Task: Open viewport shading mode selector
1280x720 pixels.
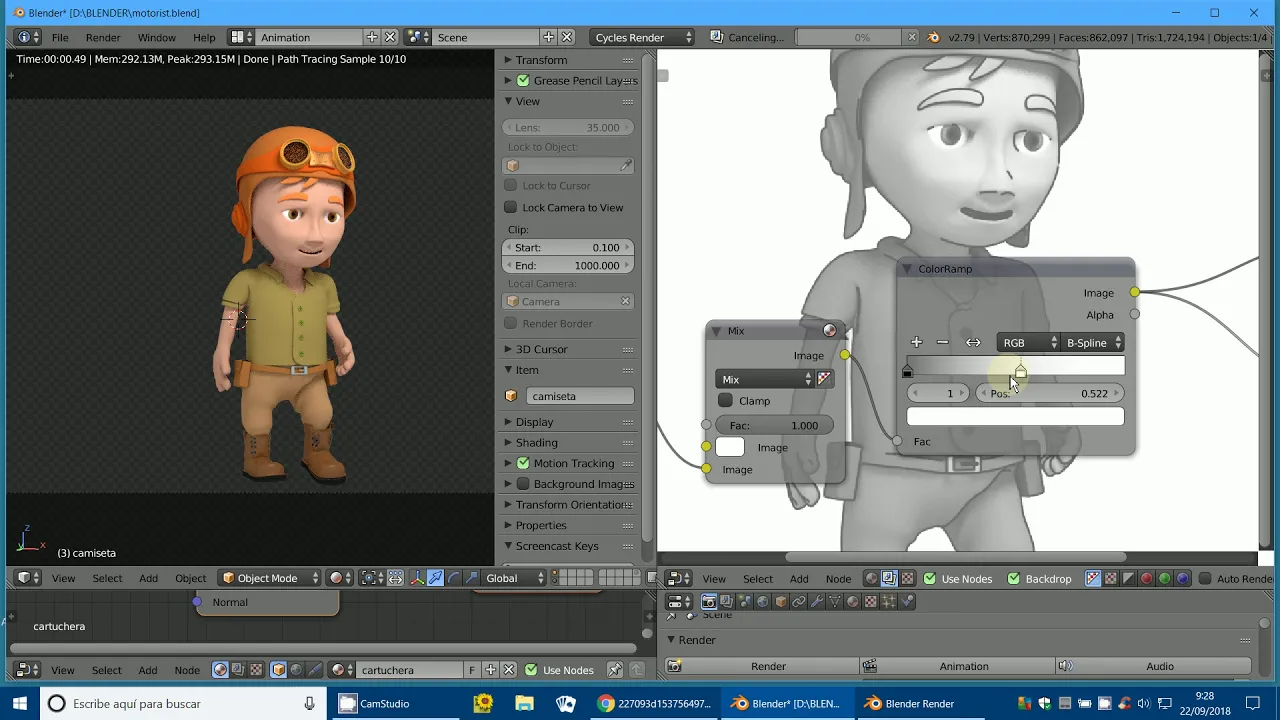Action: 341,578
